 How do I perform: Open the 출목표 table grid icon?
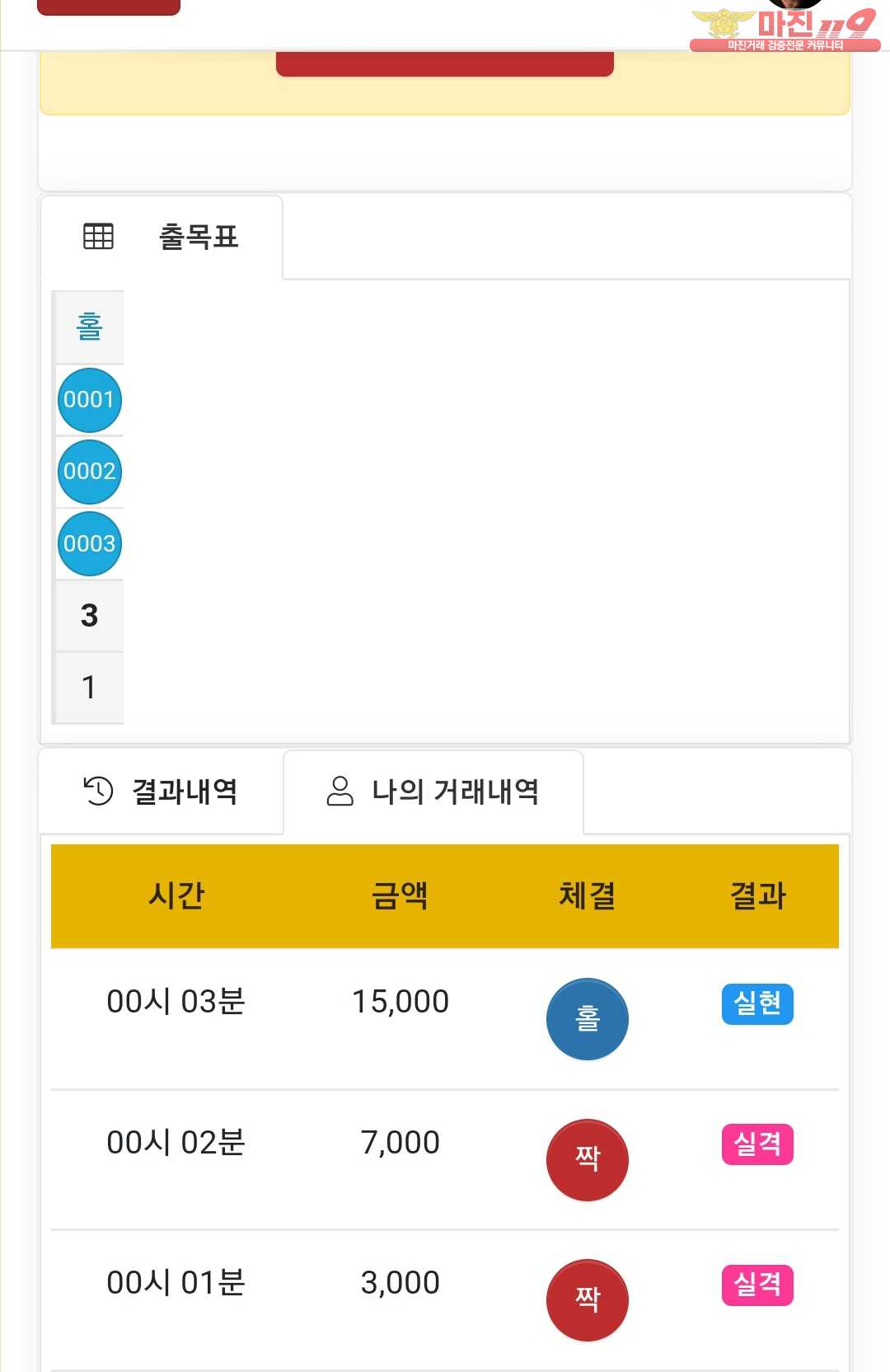point(98,237)
